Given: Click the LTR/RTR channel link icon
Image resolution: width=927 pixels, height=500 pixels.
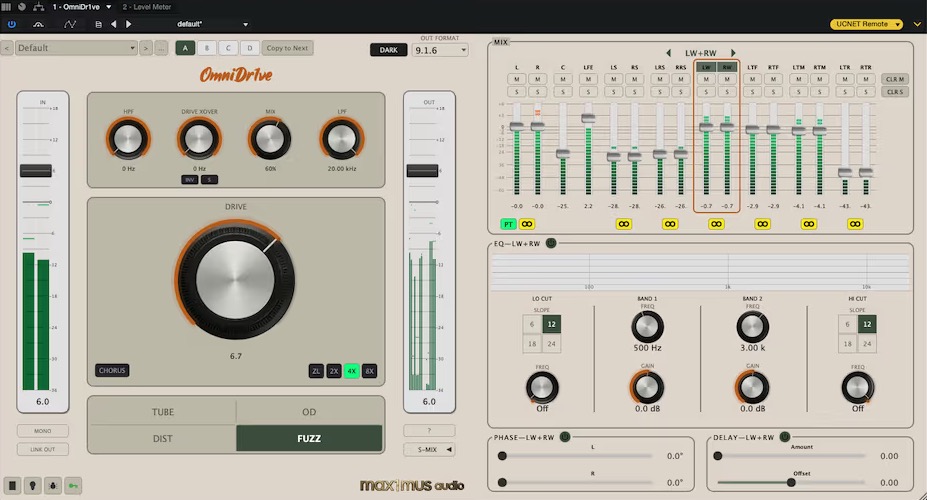Looking at the screenshot, I should [x=855, y=224].
